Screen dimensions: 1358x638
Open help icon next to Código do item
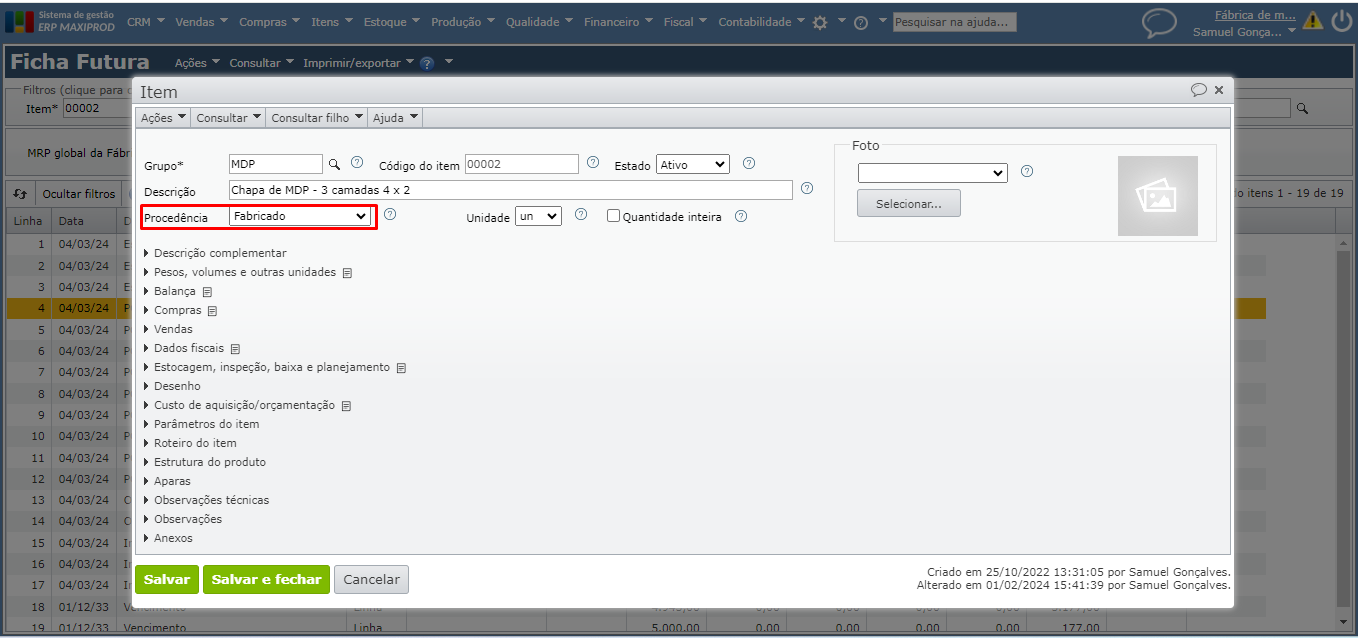click(593, 163)
